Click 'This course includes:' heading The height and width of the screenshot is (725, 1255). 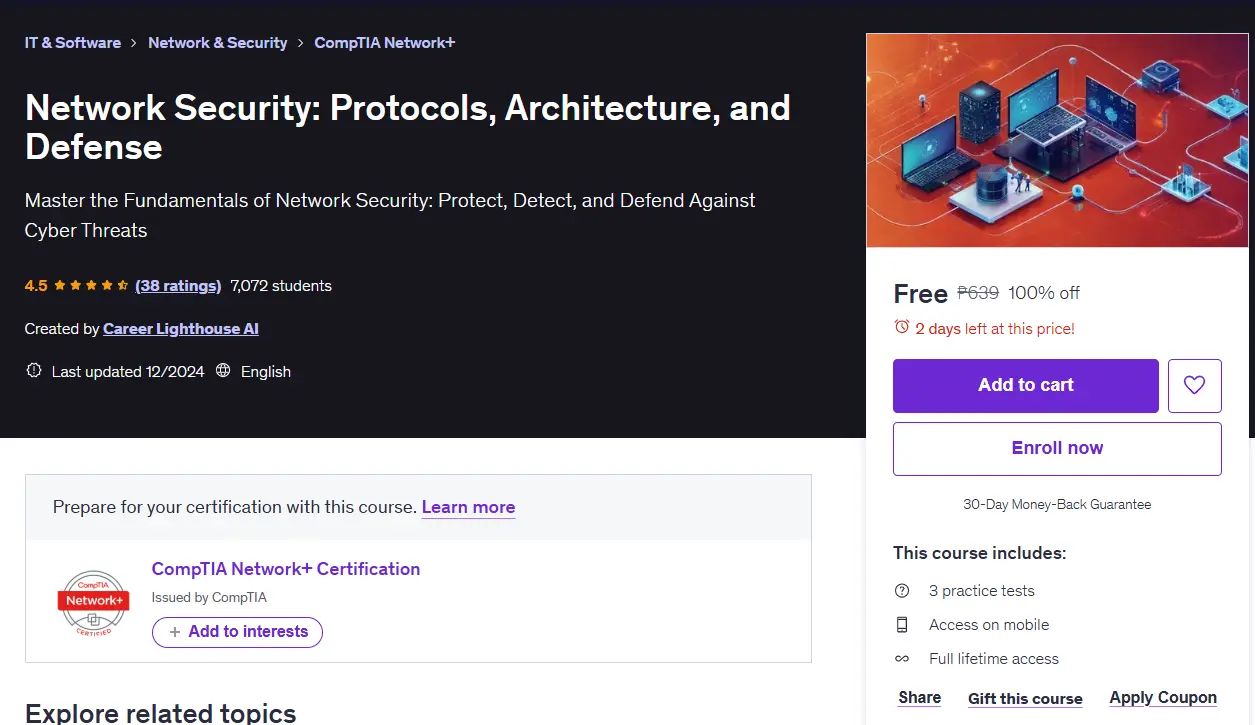(980, 553)
